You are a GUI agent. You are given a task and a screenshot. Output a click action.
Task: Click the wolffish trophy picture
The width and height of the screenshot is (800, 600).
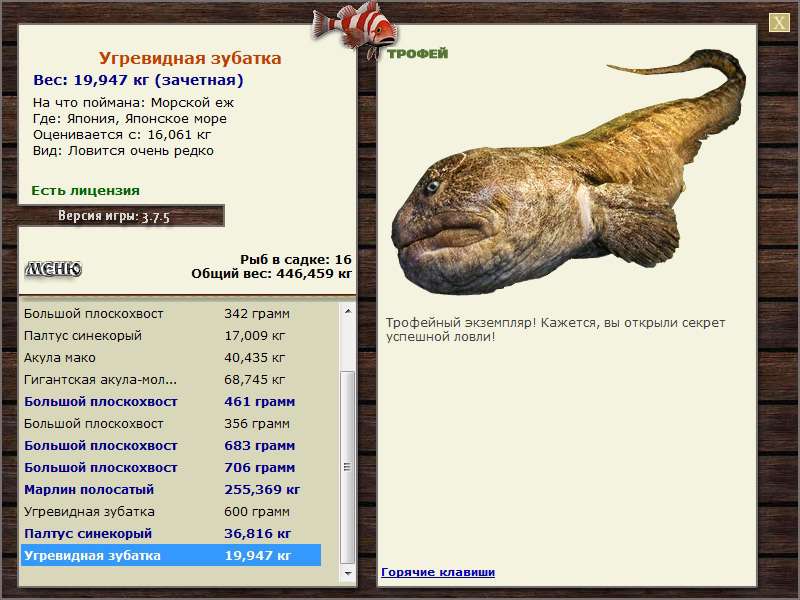[560, 180]
